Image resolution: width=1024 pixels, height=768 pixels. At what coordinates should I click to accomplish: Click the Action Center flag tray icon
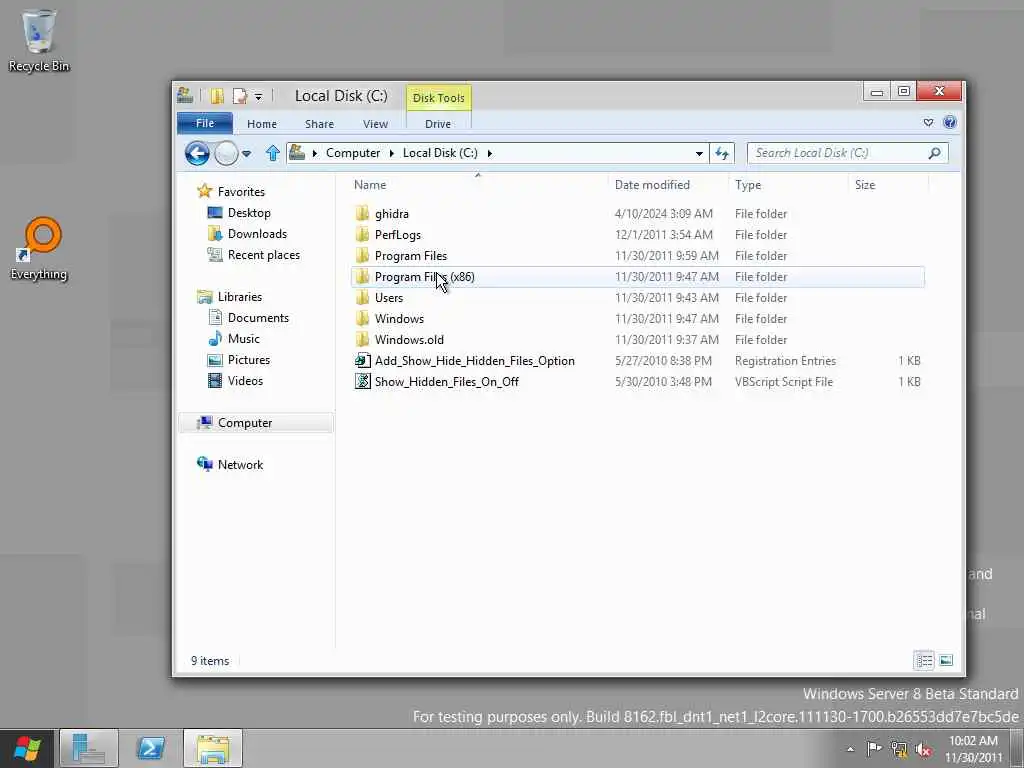coord(874,748)
